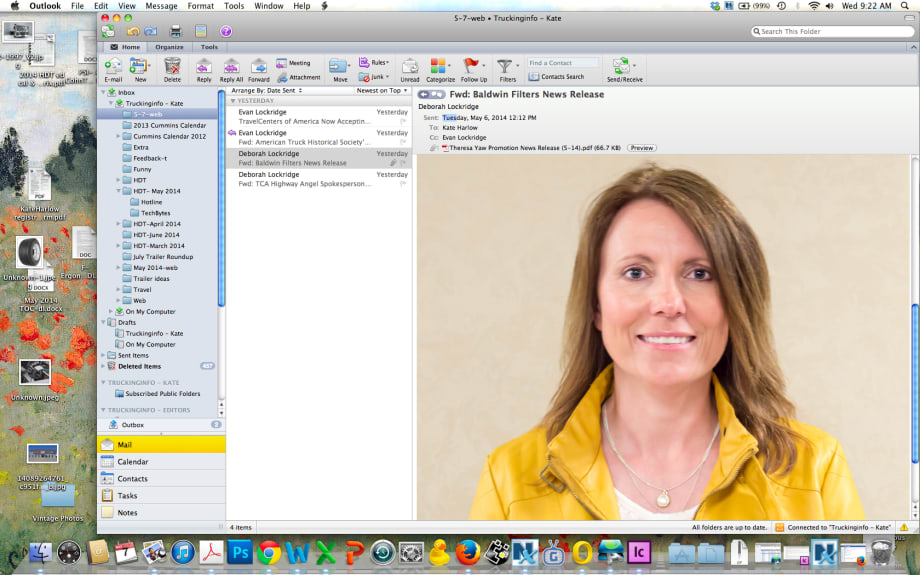Open the purple Help icon in the toolbar
920x575 pixels.
[x=226, y=31]
